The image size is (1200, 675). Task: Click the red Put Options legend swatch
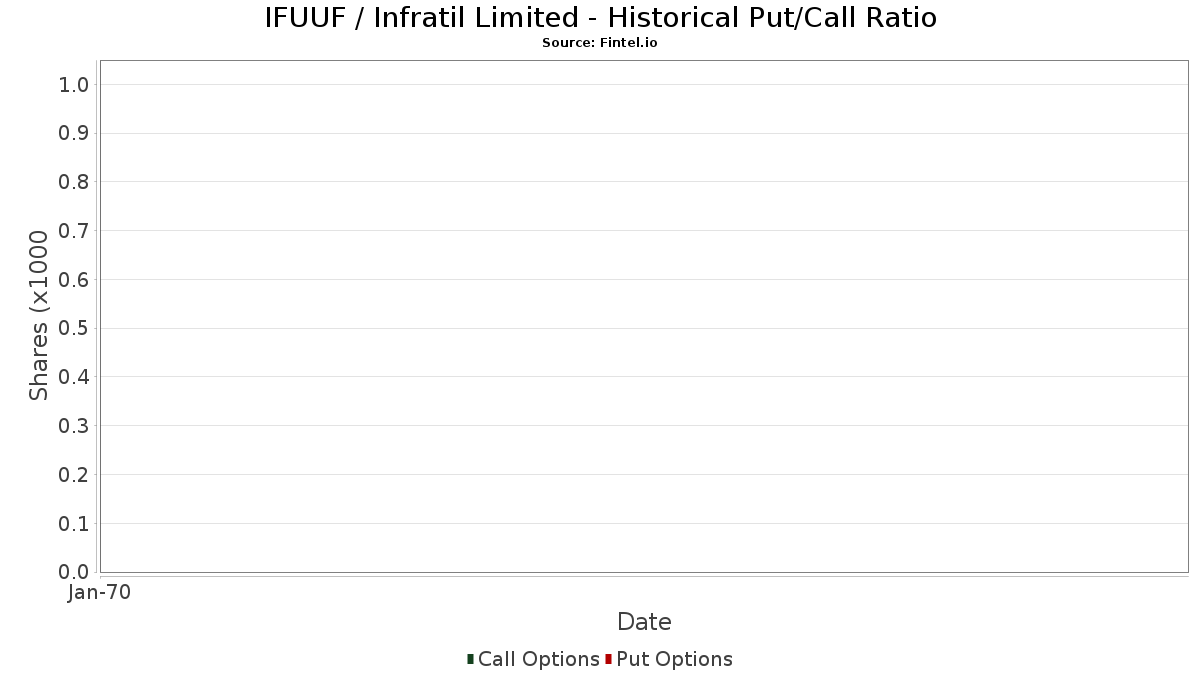tap(608, 659)
